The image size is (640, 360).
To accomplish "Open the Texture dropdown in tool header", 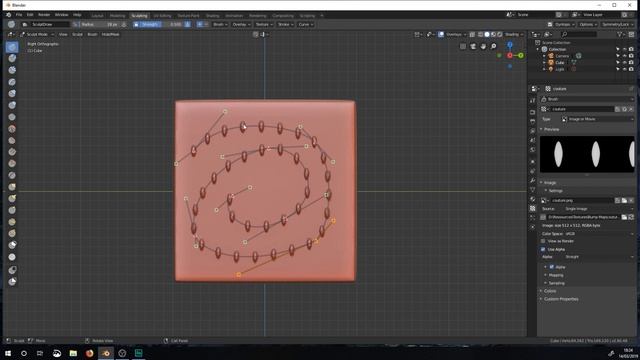I will [x=264, y=24].
